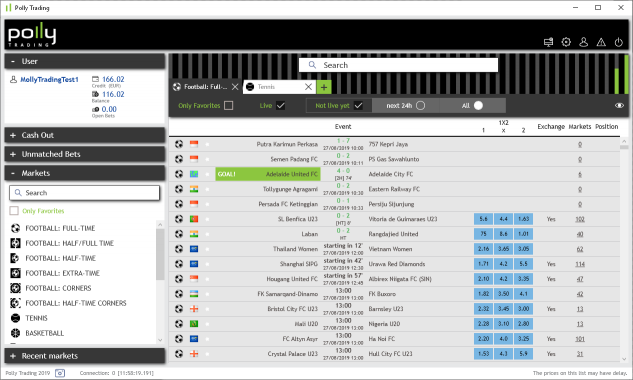Click odds 5.6 for SL Benfica U23
Viewport: 633px width, 380px height.
coord(483,219)
